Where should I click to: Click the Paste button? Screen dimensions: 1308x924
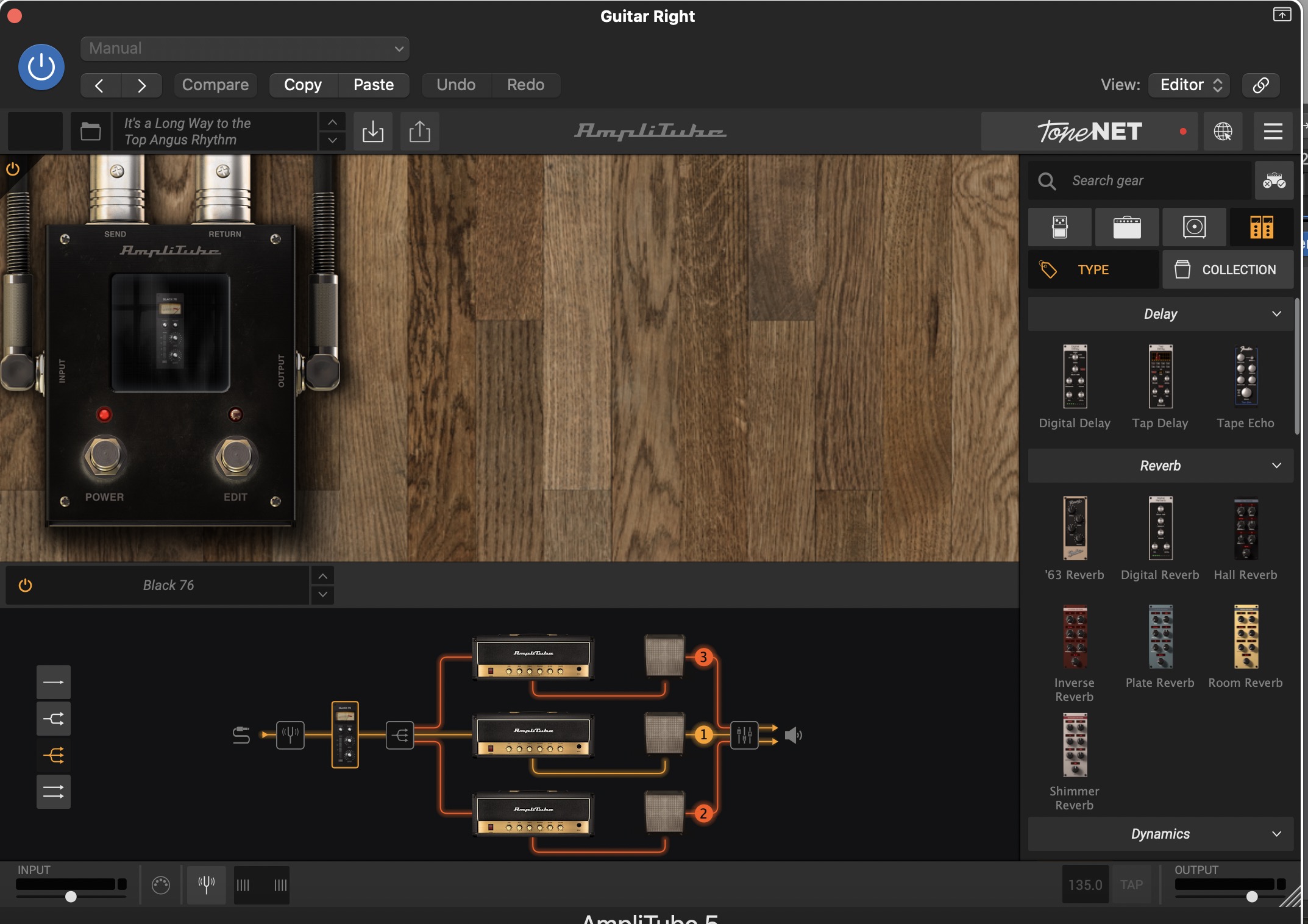(x=374, y=85)
